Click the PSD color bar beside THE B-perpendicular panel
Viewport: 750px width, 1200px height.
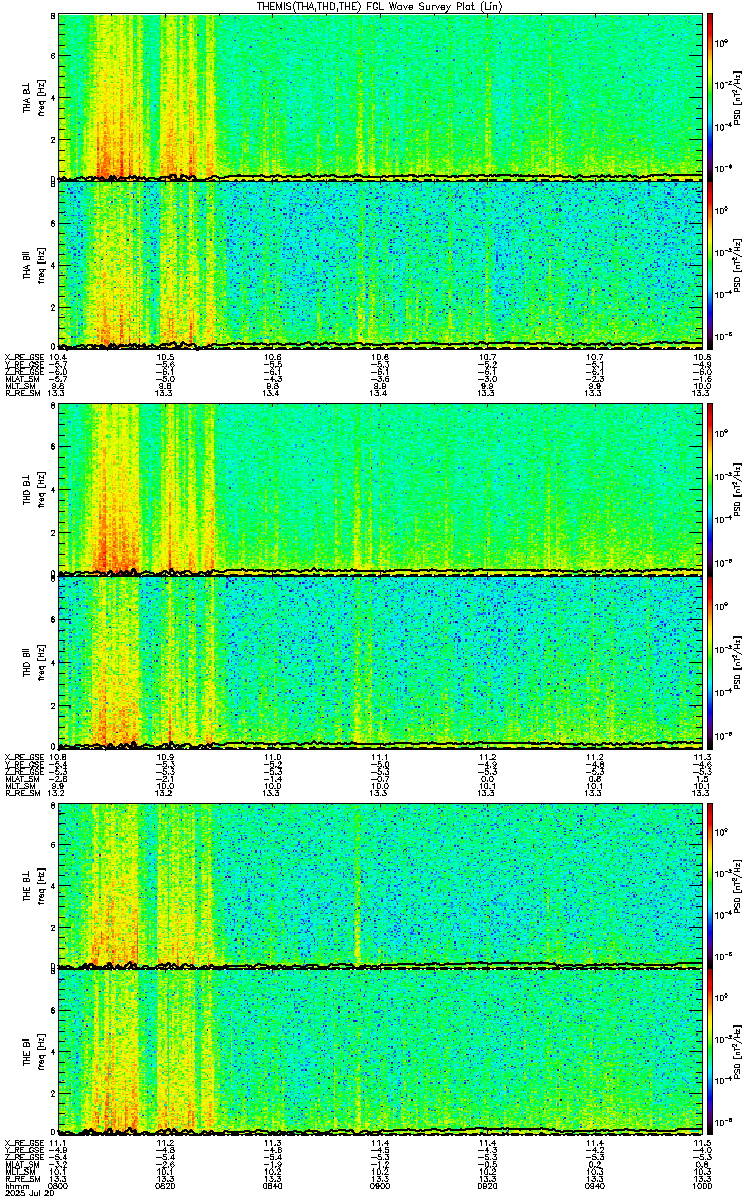711,886
